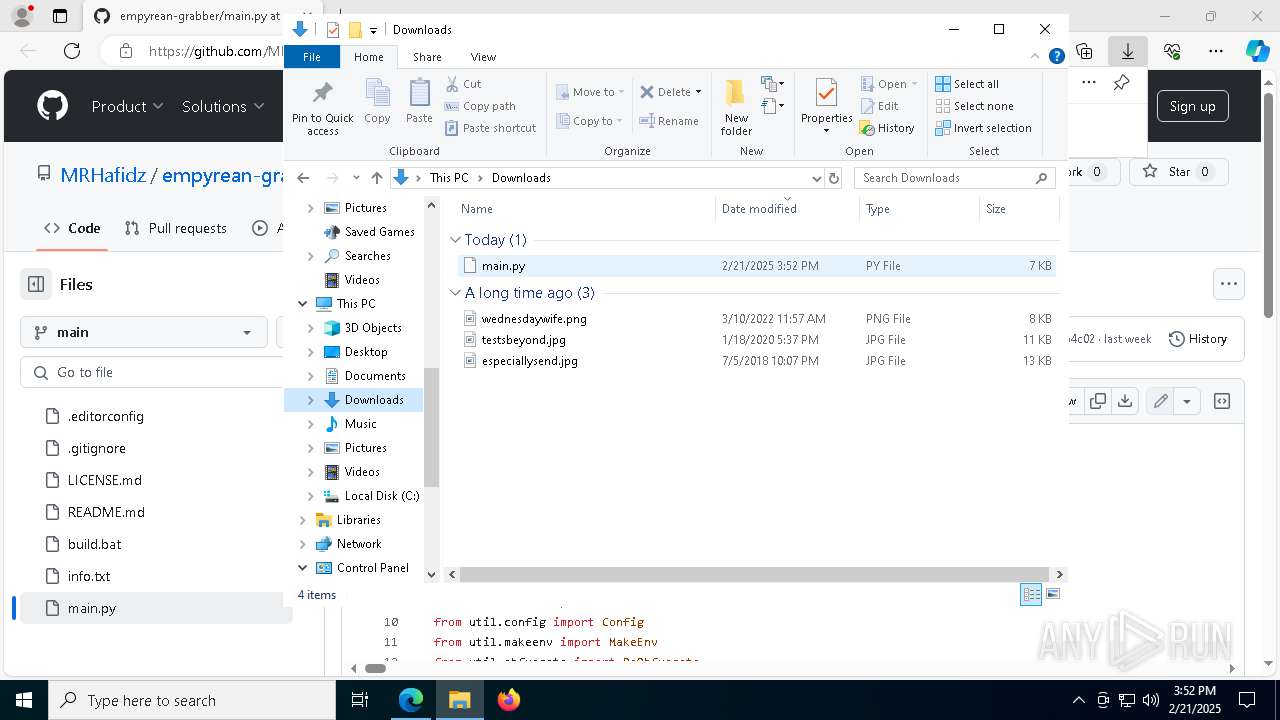Switch to the View ribbon tab
The image size is (1280, 720).
pyautogui.click(x=483, y=57)
